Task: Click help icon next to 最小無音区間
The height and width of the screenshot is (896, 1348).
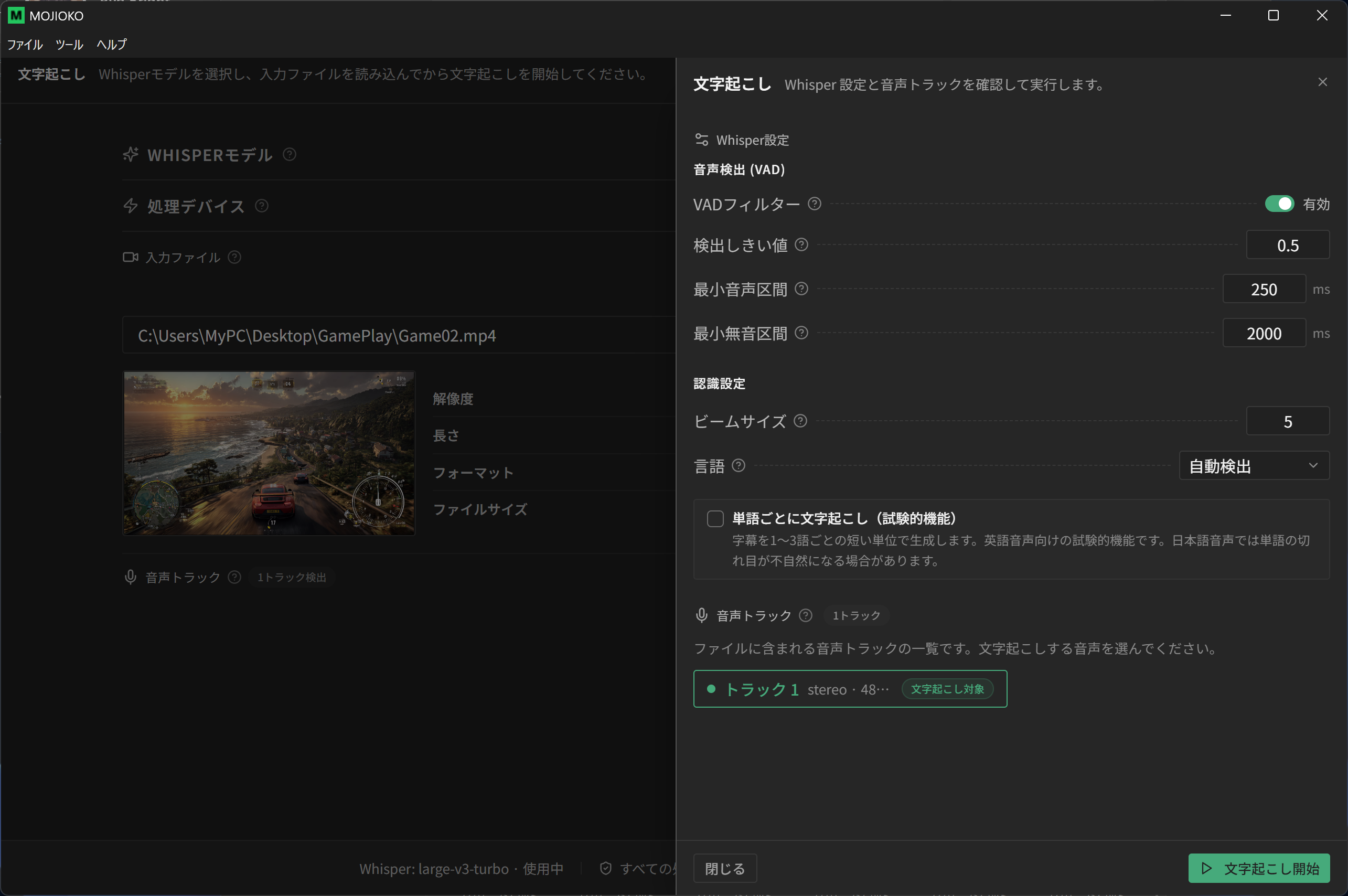Action: coord(801,333)
